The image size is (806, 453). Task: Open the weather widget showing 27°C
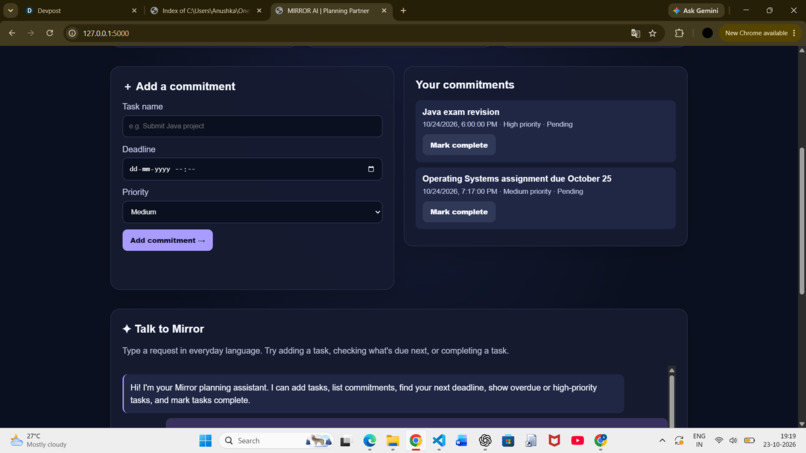tap(39, 440)
